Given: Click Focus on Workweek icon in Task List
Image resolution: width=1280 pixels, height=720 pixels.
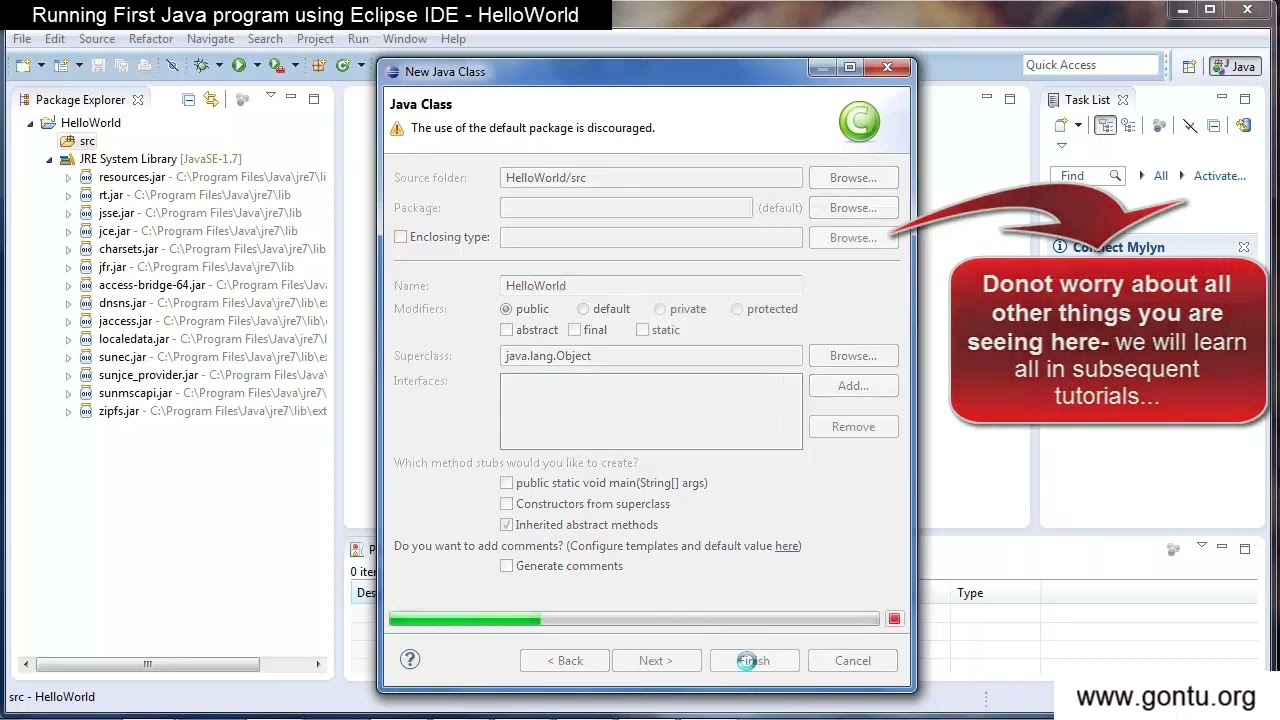Looking at the screenshot, I should click(x=1159, y=125).
